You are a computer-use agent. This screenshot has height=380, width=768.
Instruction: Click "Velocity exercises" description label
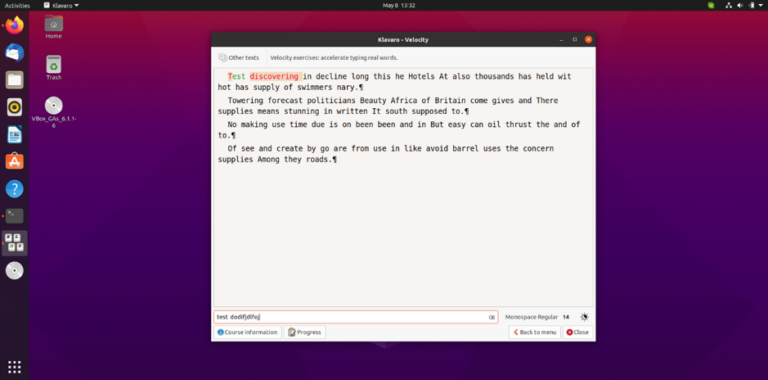334,58
